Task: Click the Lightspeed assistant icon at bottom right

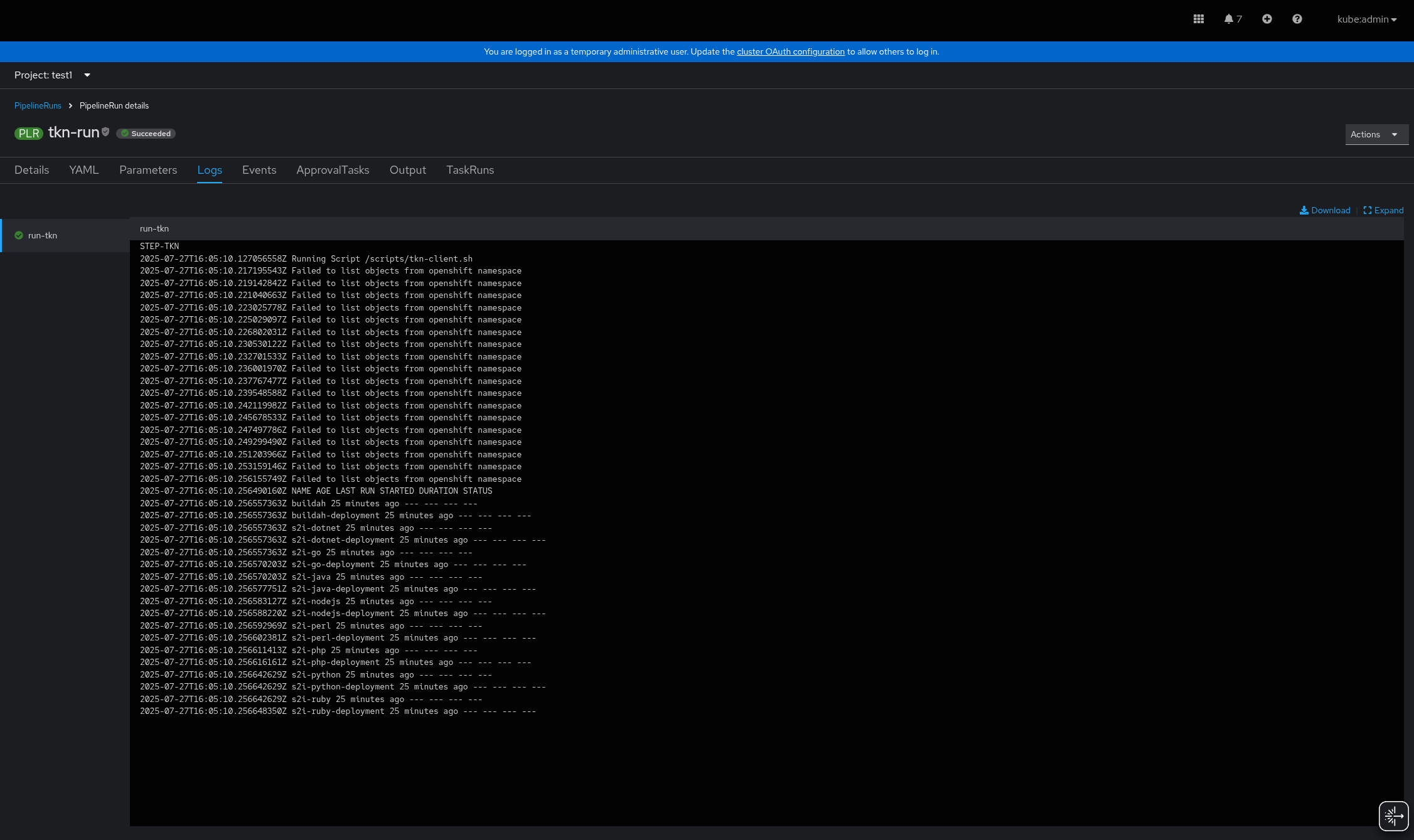Action: click(1393, 816)
